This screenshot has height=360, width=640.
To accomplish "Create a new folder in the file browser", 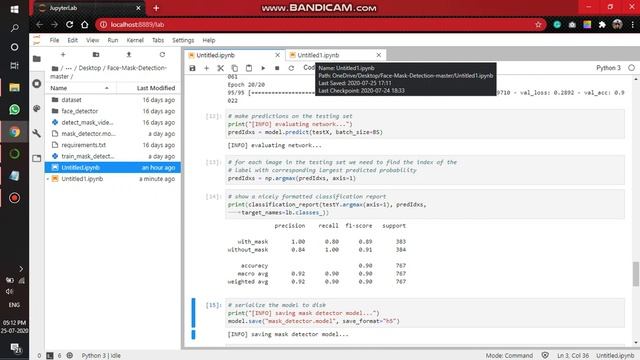I will click(x=96, y=55).
